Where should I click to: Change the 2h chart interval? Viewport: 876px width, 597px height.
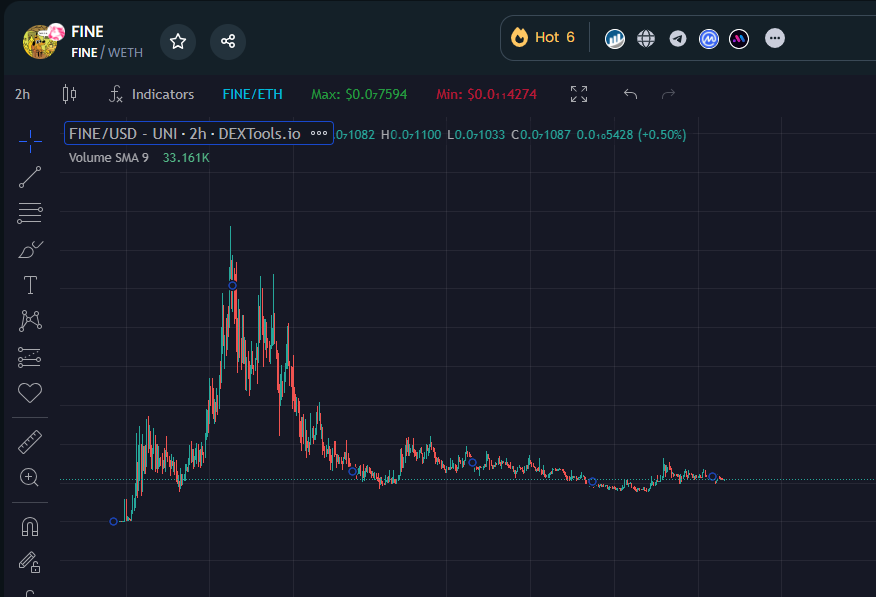[x=22, y=94]
